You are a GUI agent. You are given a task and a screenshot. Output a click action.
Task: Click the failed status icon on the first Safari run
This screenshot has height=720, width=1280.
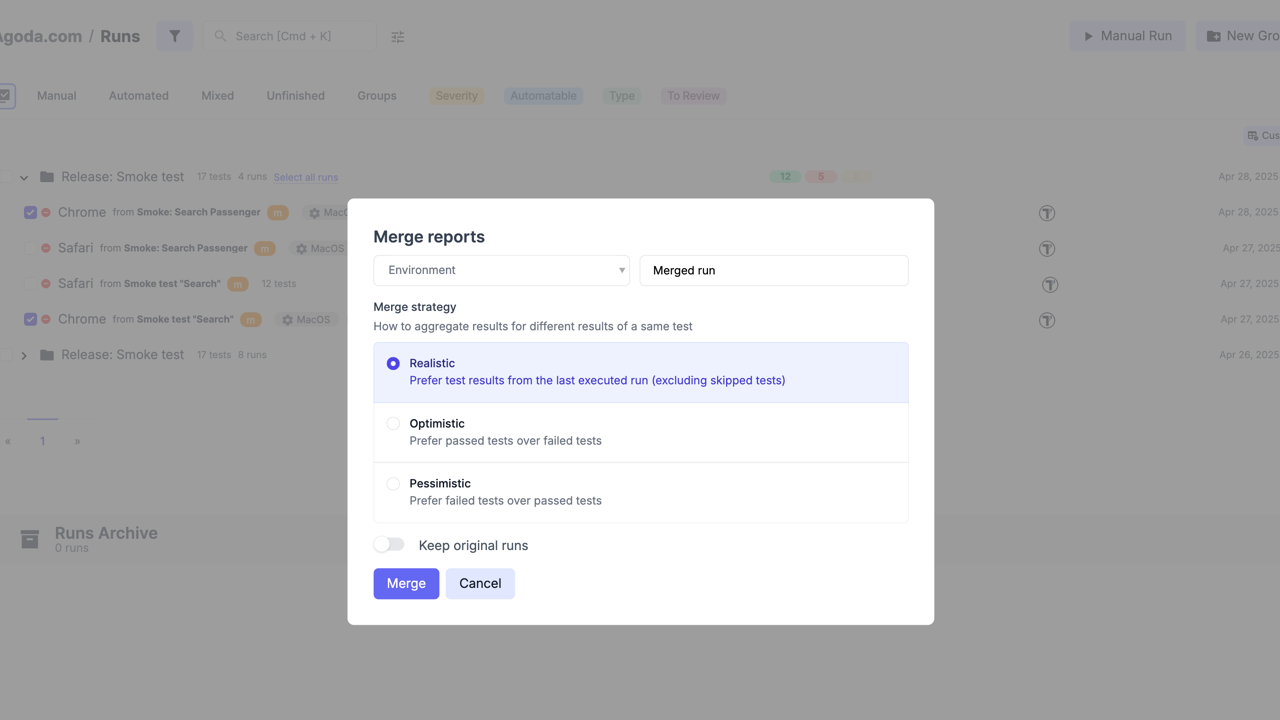(46, 248)
